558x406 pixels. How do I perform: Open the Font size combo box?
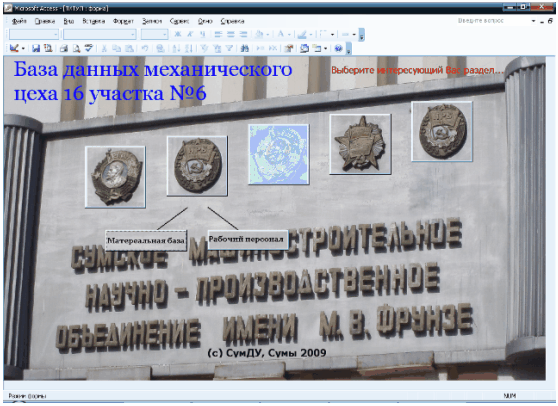pos(154,34)
